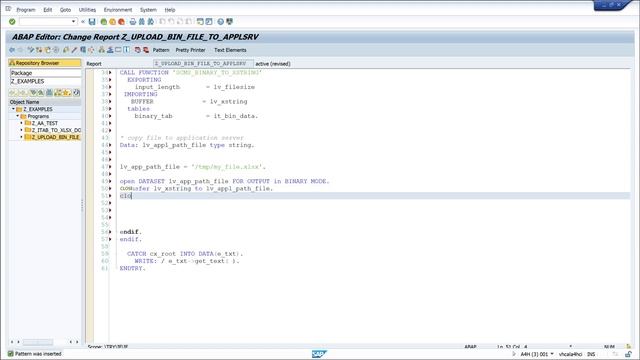Collapse the Z_EXAMPLES tree node
Viewport: 640px width, 360px height.
[13, 109]
